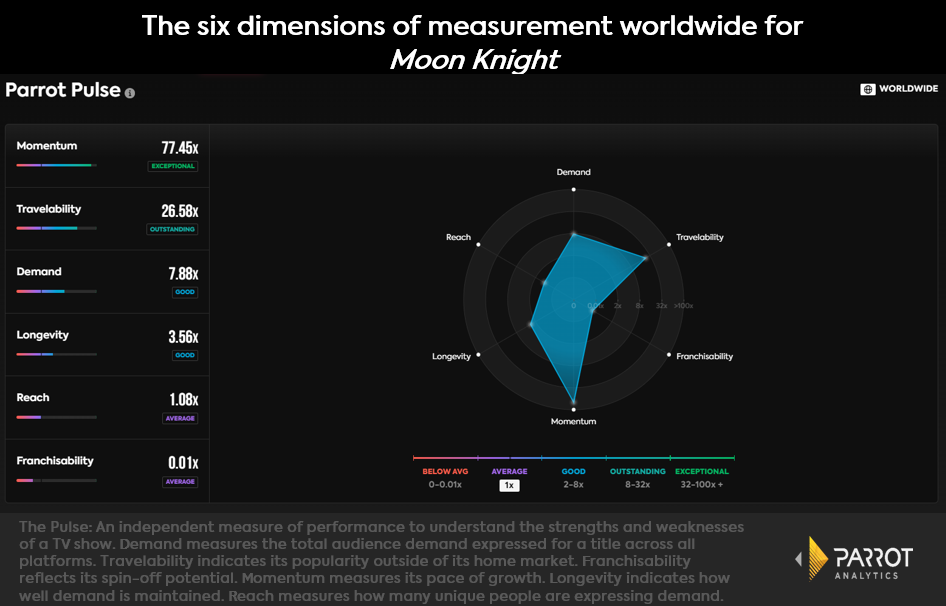946x606 pixels.
Task: Click the 7.88x Demand value
Action: coord(183,273)
